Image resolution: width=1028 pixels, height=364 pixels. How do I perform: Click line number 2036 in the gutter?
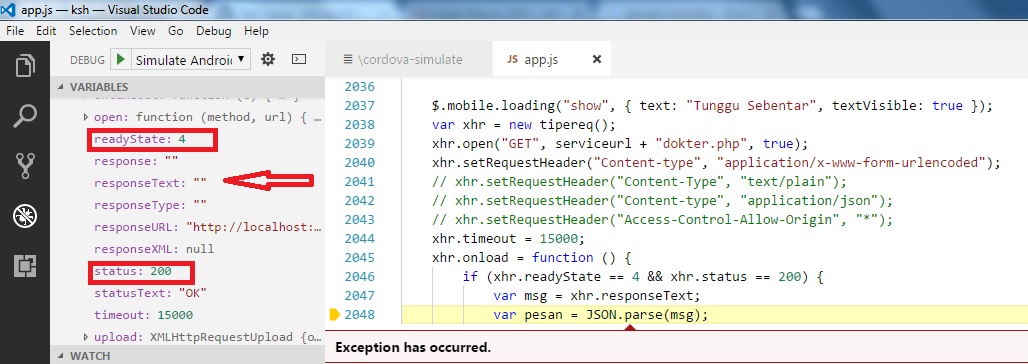pos(359,87)
